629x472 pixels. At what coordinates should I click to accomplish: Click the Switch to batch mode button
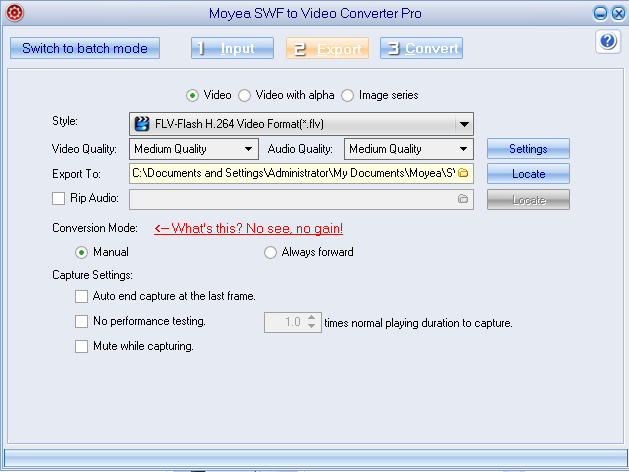[x=85, y=48]
